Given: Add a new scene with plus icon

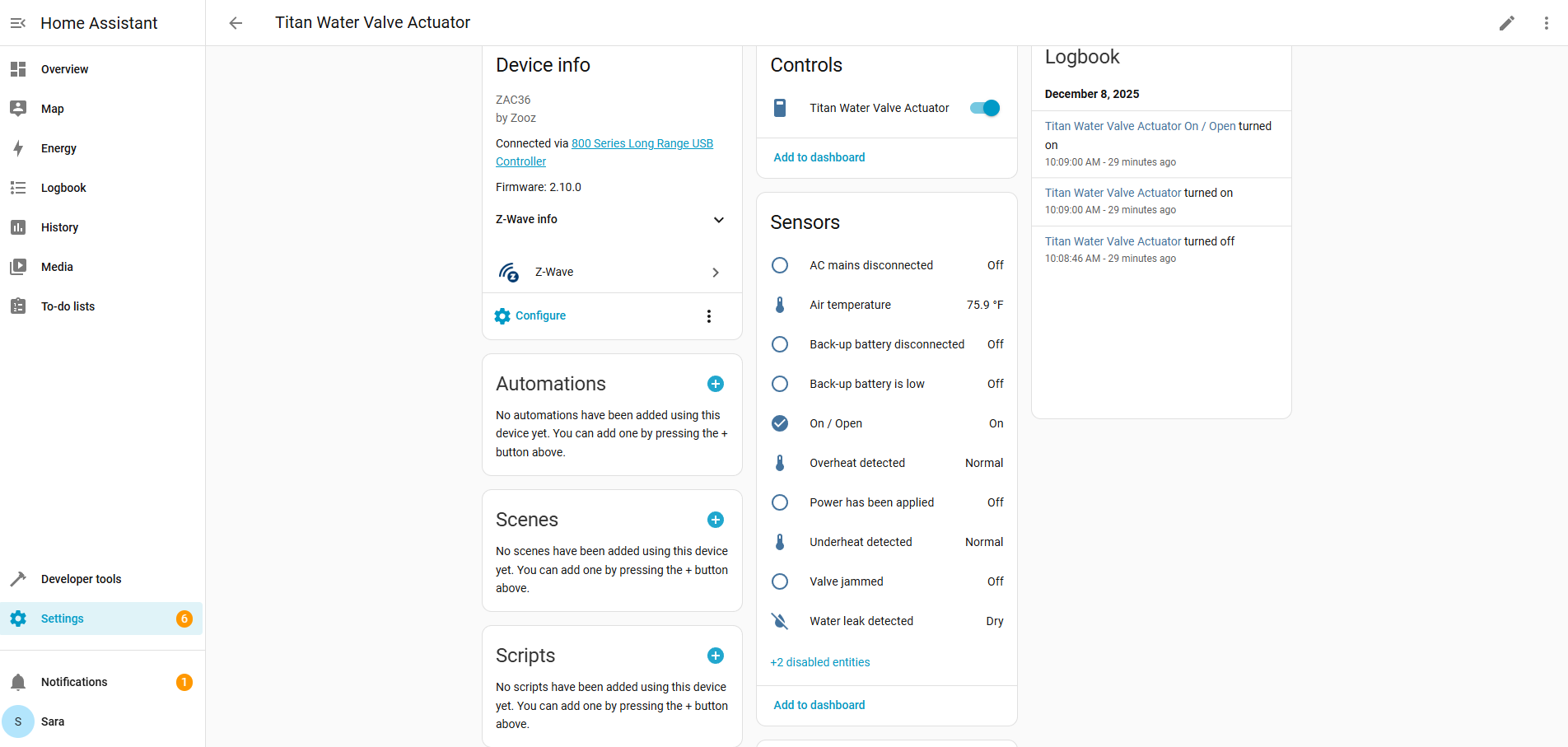Looking at the screenshot, I should pyautogui.click(x=716, y=520).
